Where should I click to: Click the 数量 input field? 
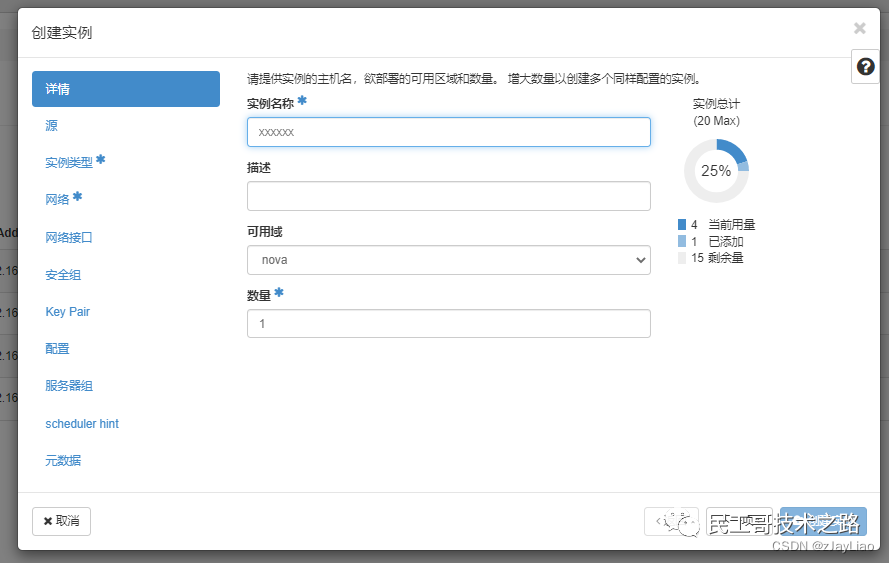tap(448, 324)
